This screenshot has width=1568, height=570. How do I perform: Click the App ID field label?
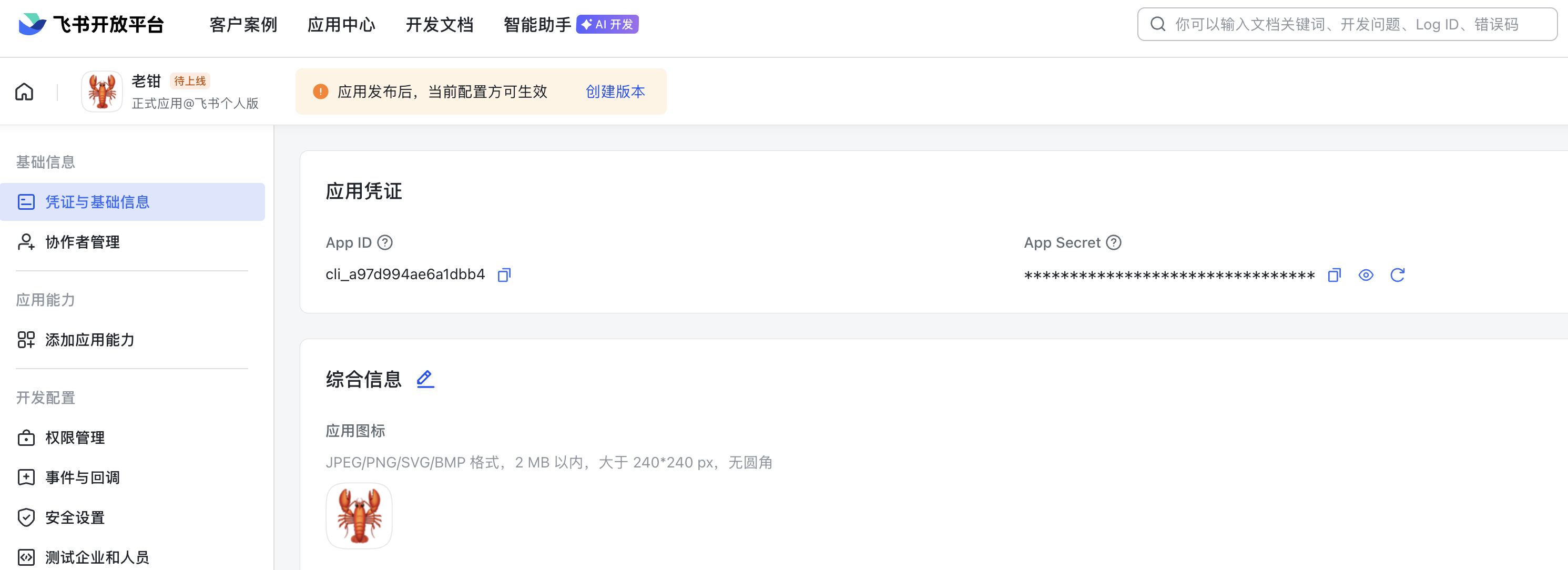click(x=349, y=243)
